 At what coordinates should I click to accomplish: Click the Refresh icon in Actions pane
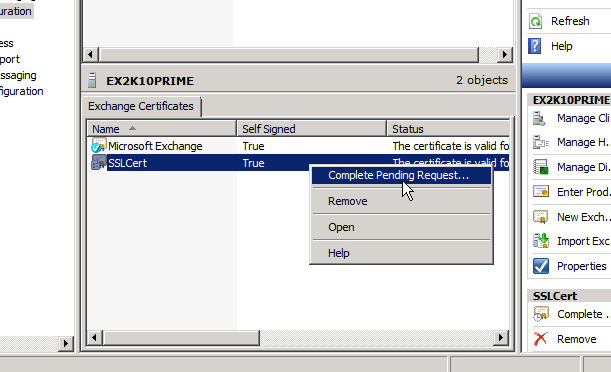pos(535,21)
